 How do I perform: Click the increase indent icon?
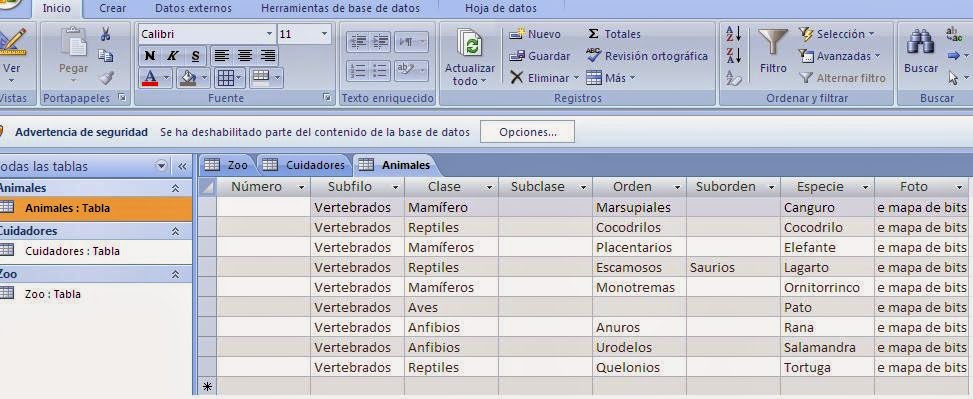[x=380, y=42]
